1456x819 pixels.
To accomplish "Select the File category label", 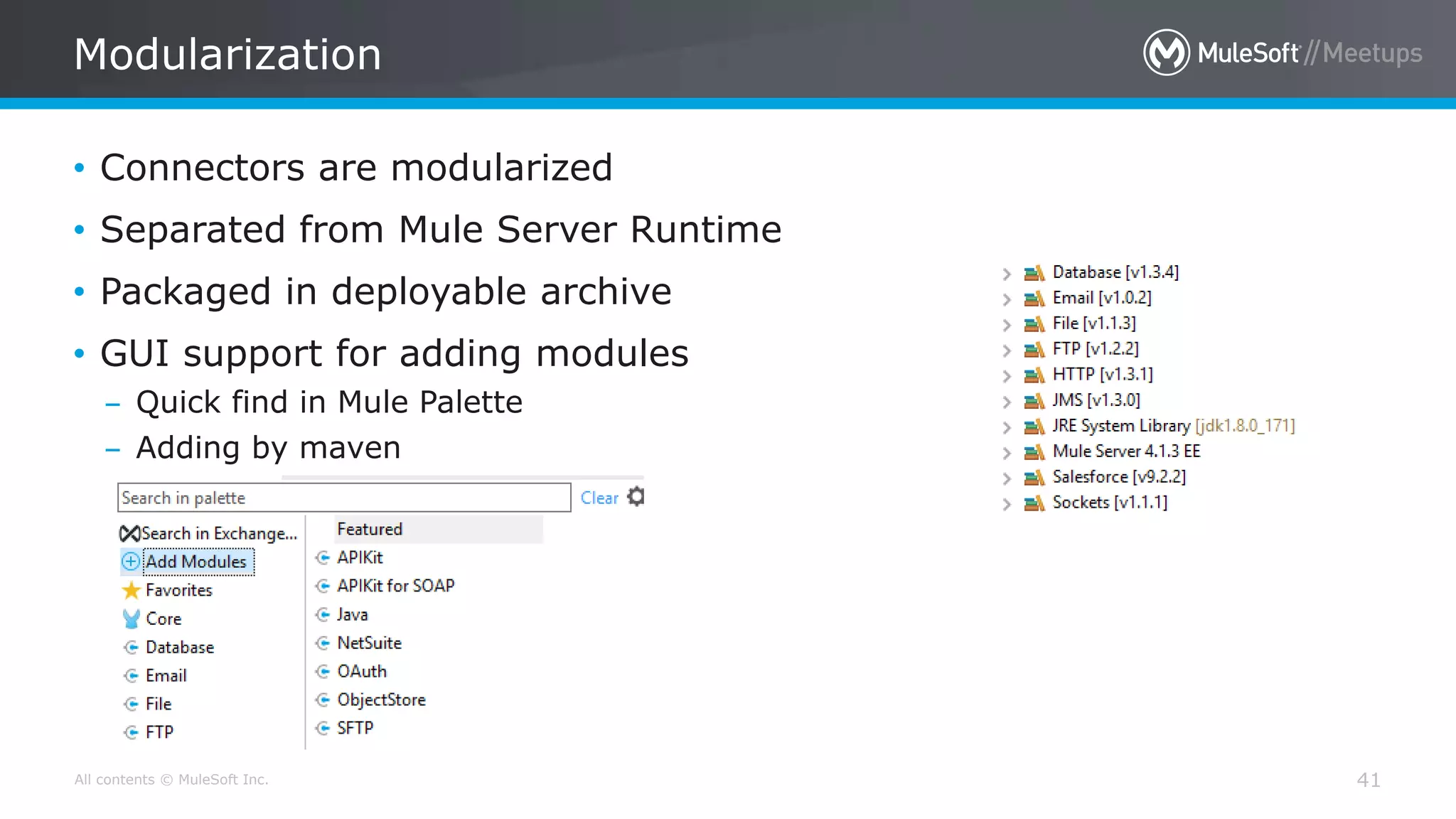I will [x=159, y=704].
